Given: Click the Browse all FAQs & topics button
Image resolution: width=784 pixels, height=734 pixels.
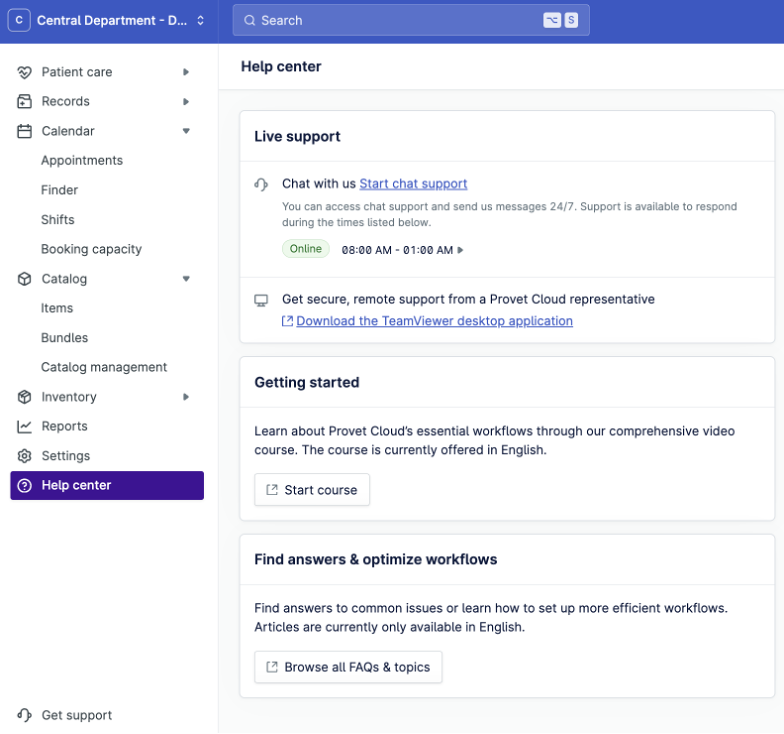Looking at the screenshot, I should pyautogui.click(x=348, y=667).
